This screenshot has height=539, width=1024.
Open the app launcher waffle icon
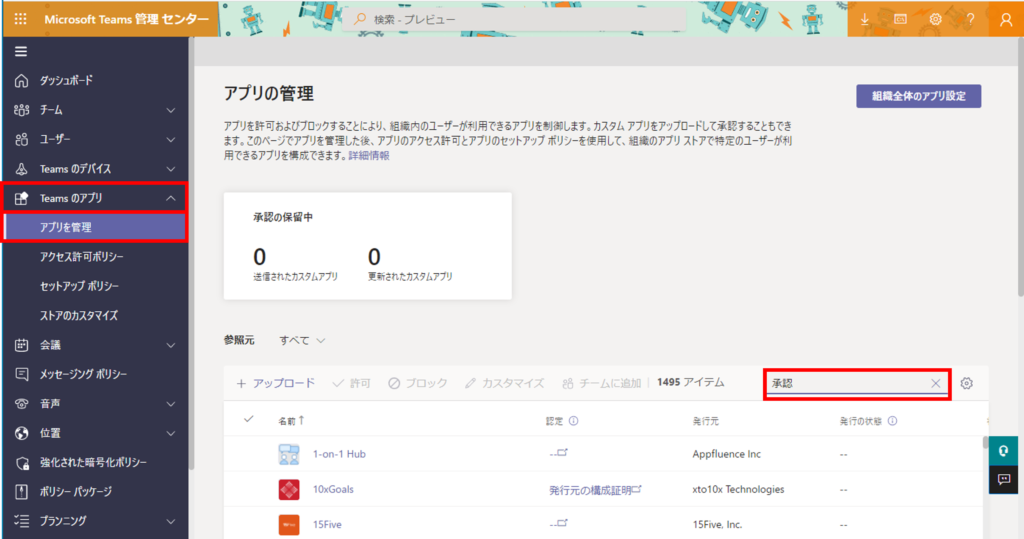coord(21,19)
